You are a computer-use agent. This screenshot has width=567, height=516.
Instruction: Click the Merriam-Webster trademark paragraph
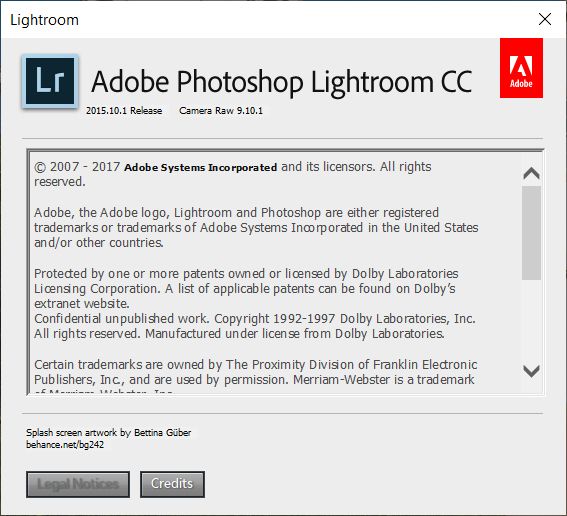click(256, 376)
